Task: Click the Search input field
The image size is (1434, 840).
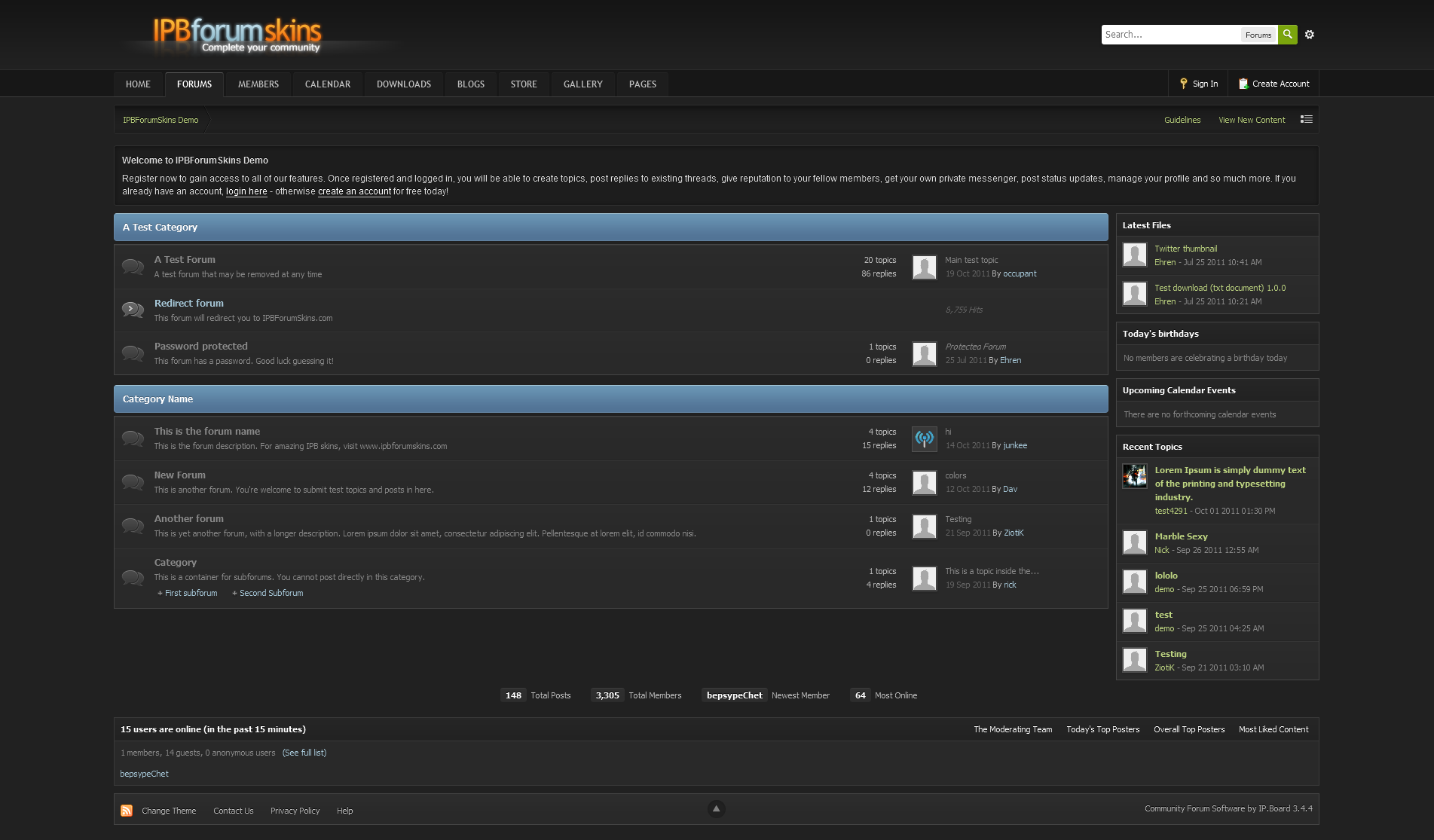Action: (x=1171, y=35)
